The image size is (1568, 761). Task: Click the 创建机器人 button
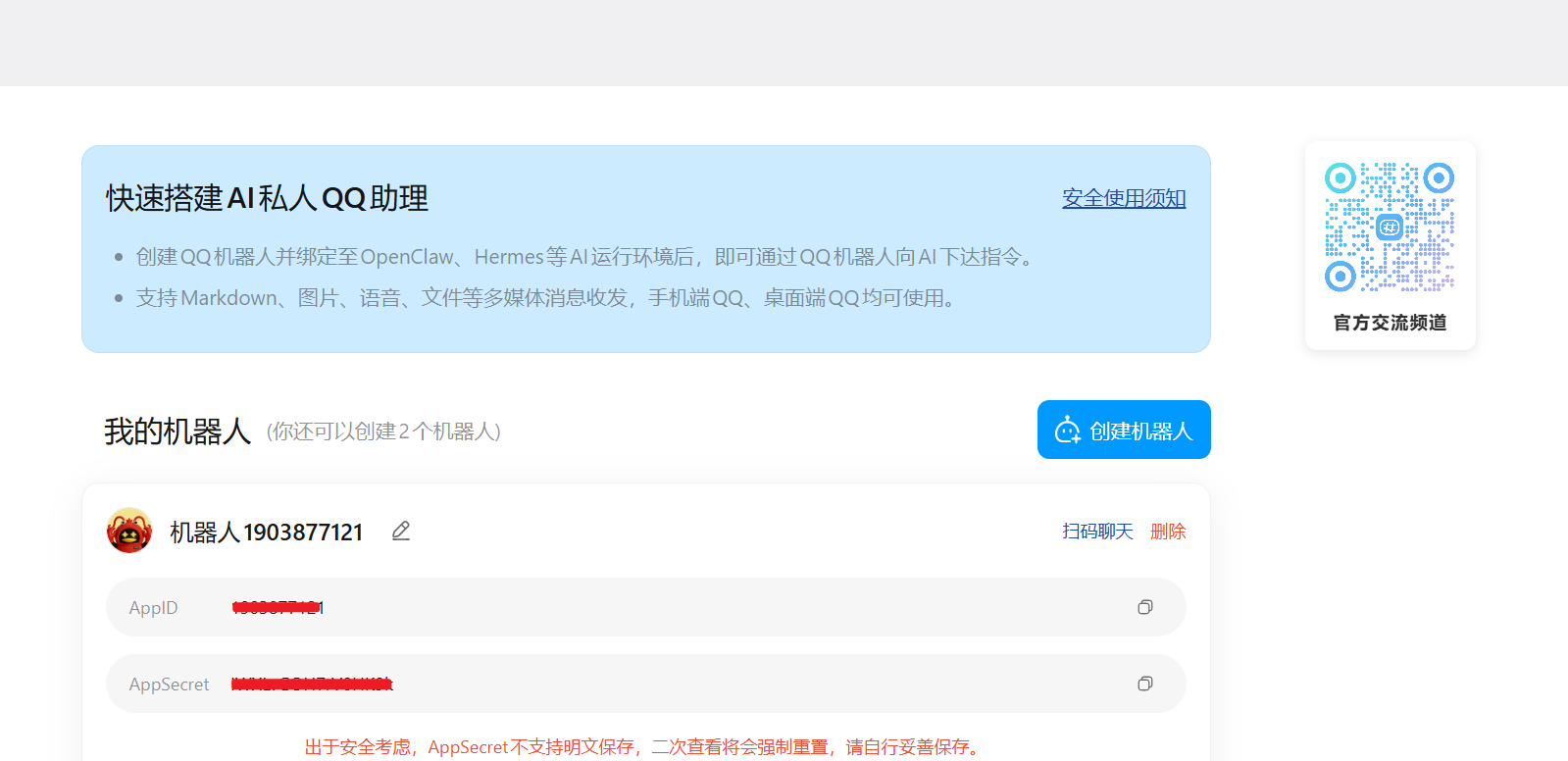[1124, 430]
